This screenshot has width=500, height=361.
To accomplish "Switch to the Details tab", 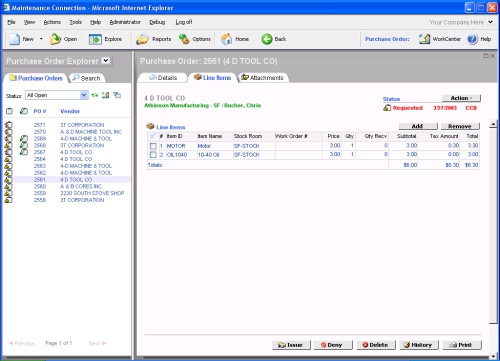I will [x=163, y=78].
